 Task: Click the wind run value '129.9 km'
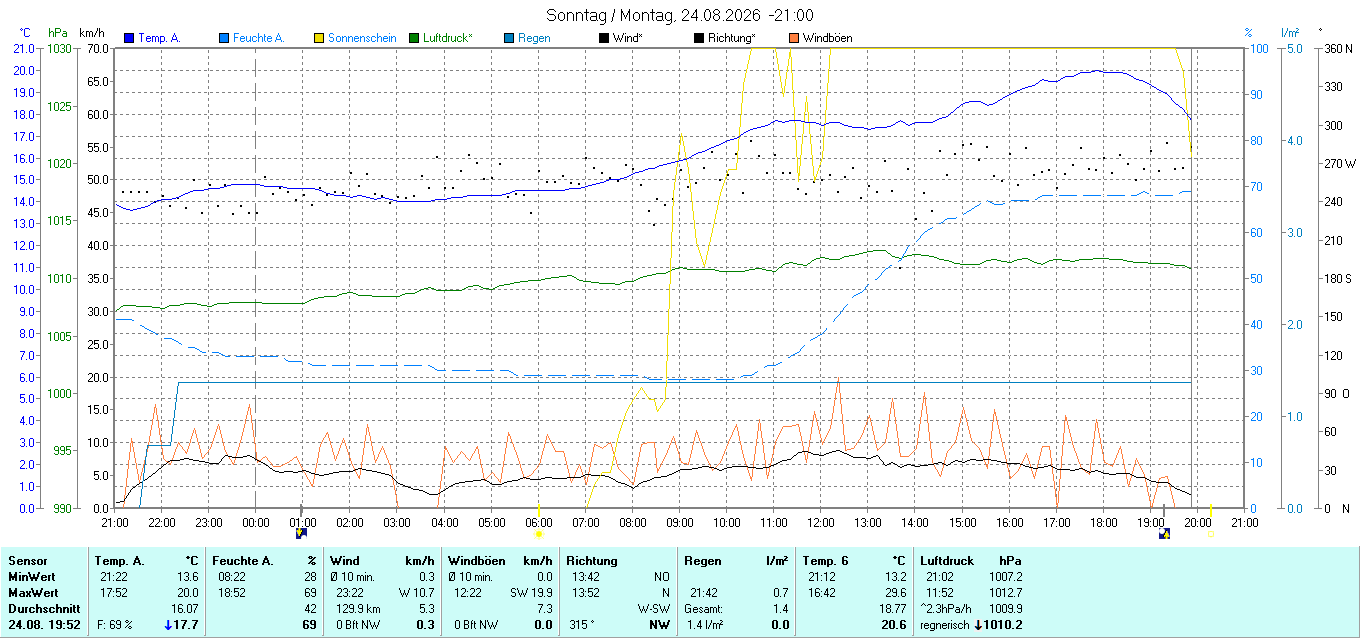click(358, 609)
